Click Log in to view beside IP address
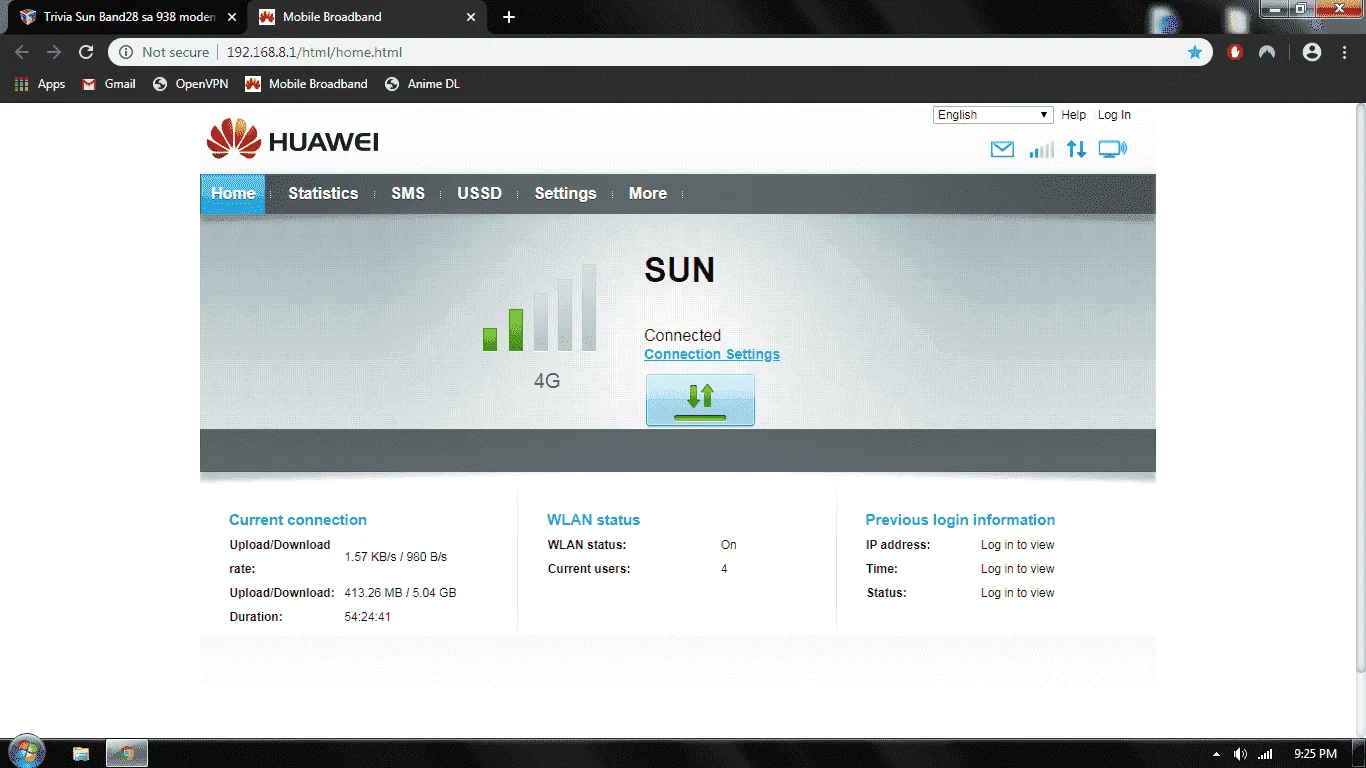 (x=1017, y=545)
